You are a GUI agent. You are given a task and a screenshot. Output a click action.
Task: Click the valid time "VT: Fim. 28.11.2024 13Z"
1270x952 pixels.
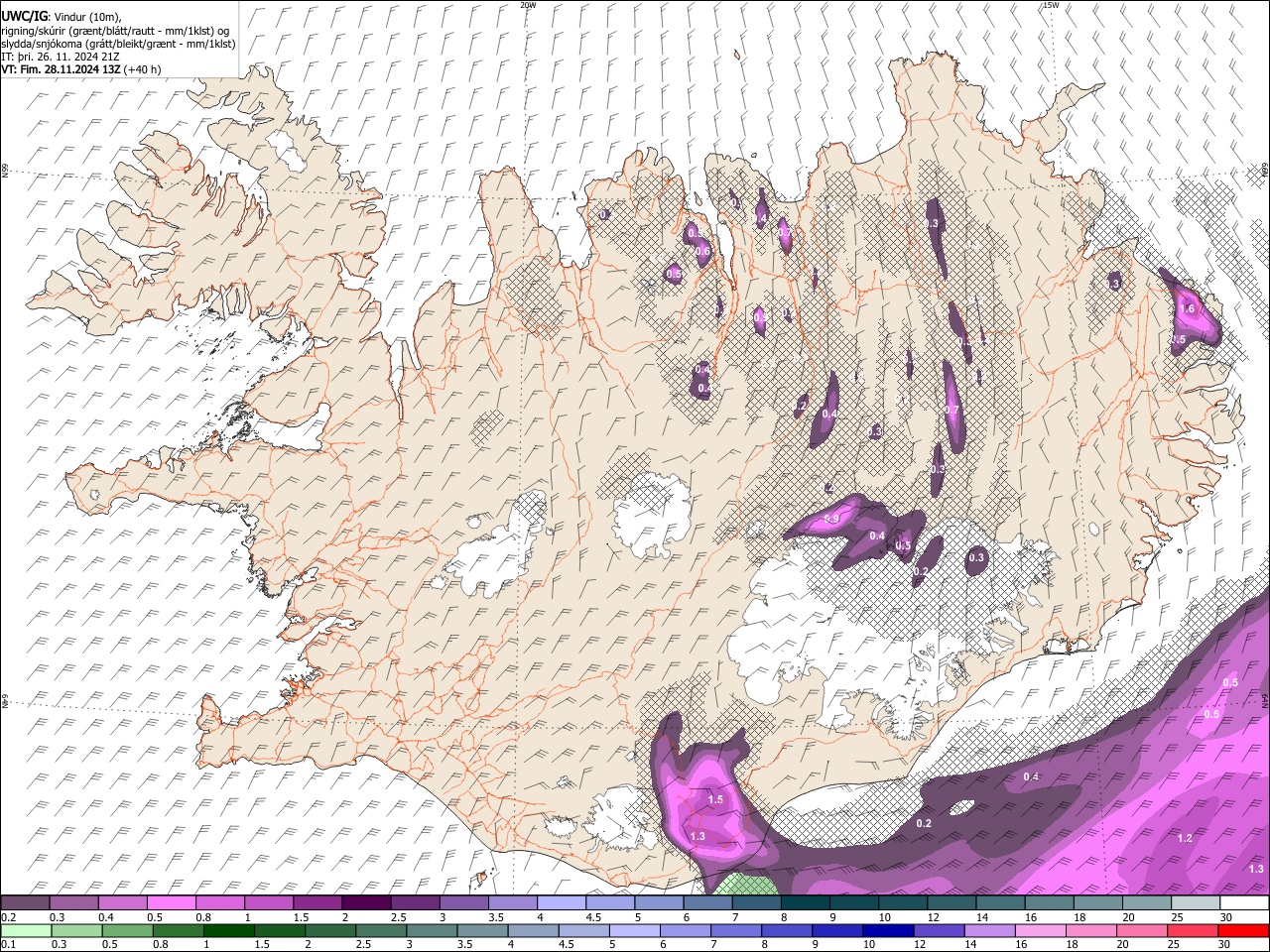coord(62,69)
